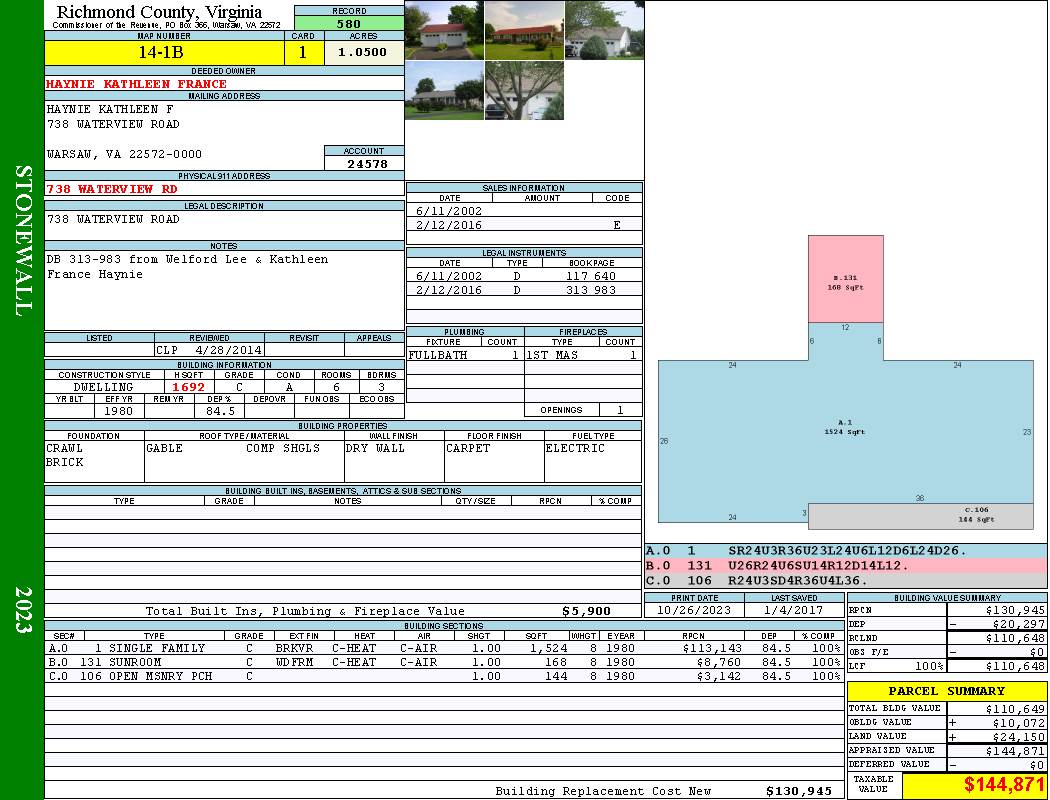This screenshot has height=800, width=1050.
Task: Select the pink B.131 sunroom sketch area
Action: (845, 280)
